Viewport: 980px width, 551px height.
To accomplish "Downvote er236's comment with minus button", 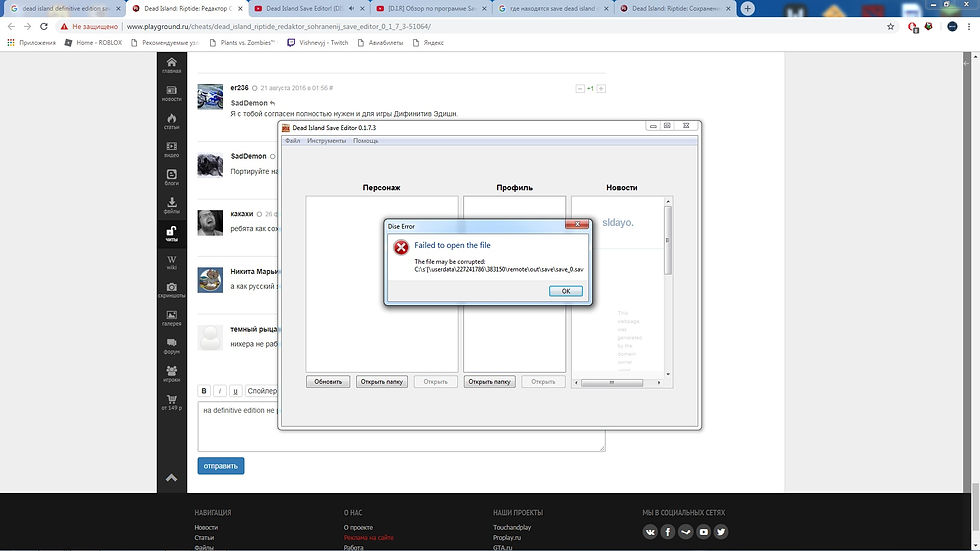I will pos(580,89).
